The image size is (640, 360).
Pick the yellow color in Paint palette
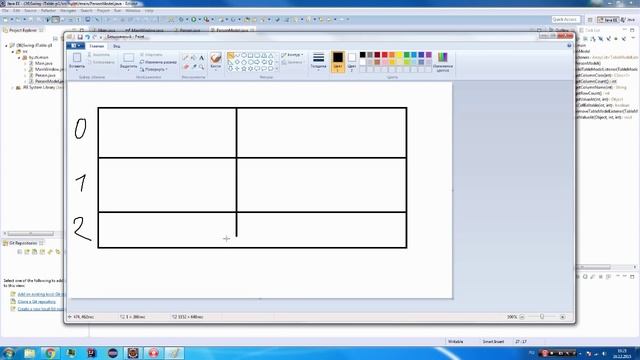coord(399,55)
